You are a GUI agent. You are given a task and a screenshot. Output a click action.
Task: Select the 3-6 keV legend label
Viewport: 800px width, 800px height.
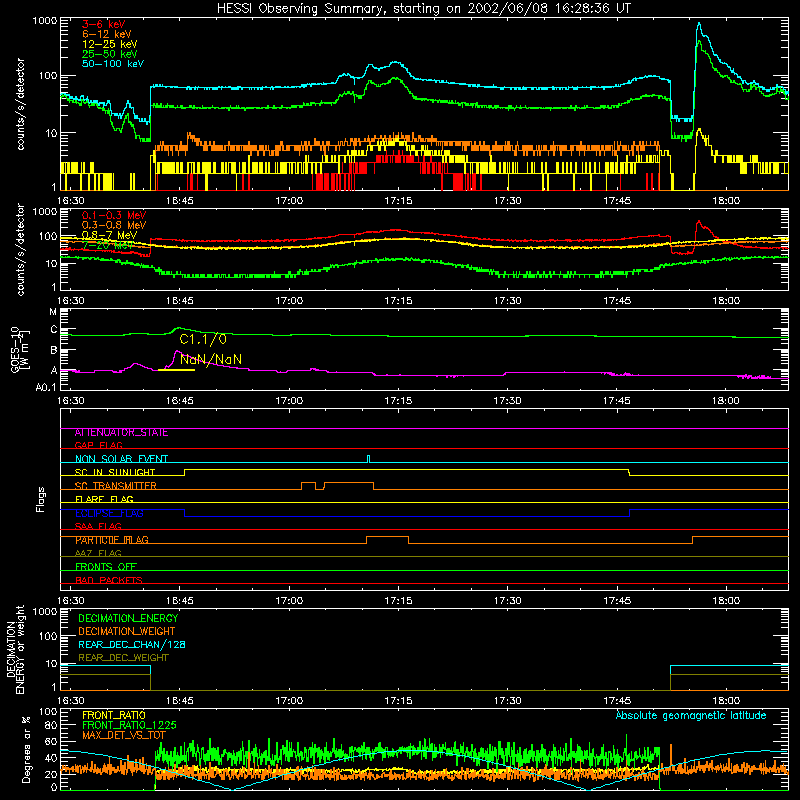(104, 24)
